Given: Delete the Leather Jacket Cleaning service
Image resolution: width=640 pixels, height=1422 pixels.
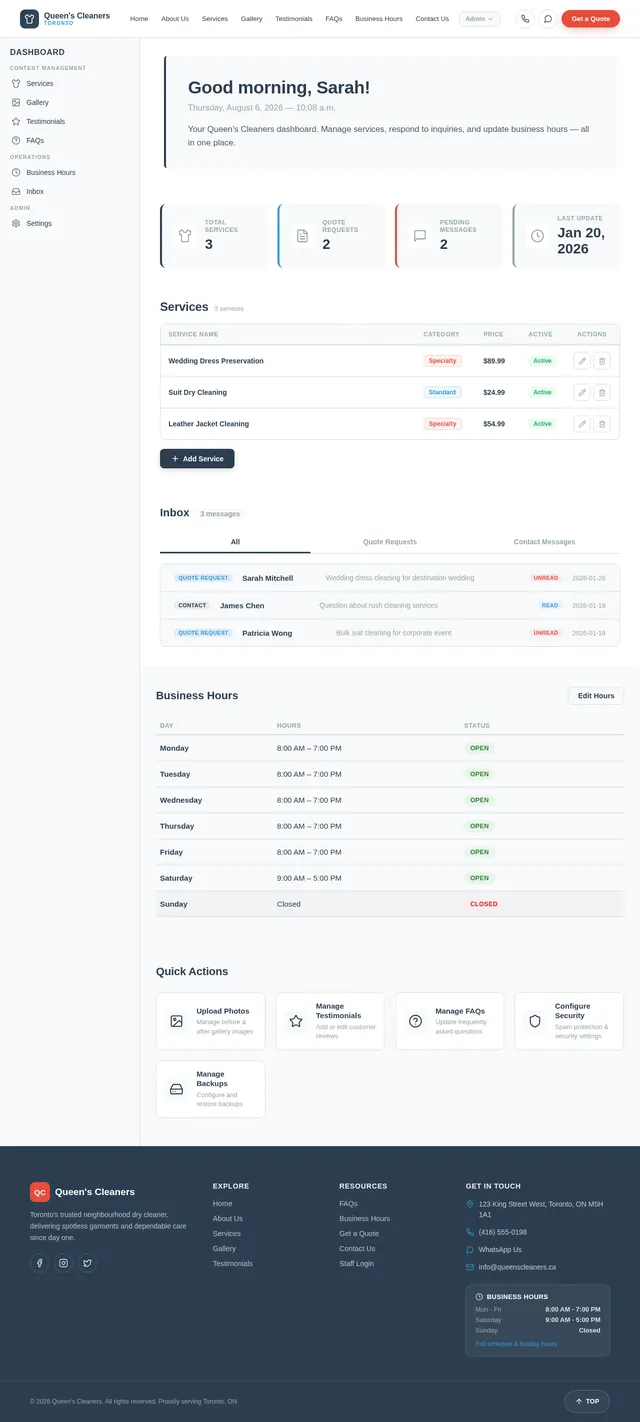Looking at the screenshot, I should click(x=602, y=424).
